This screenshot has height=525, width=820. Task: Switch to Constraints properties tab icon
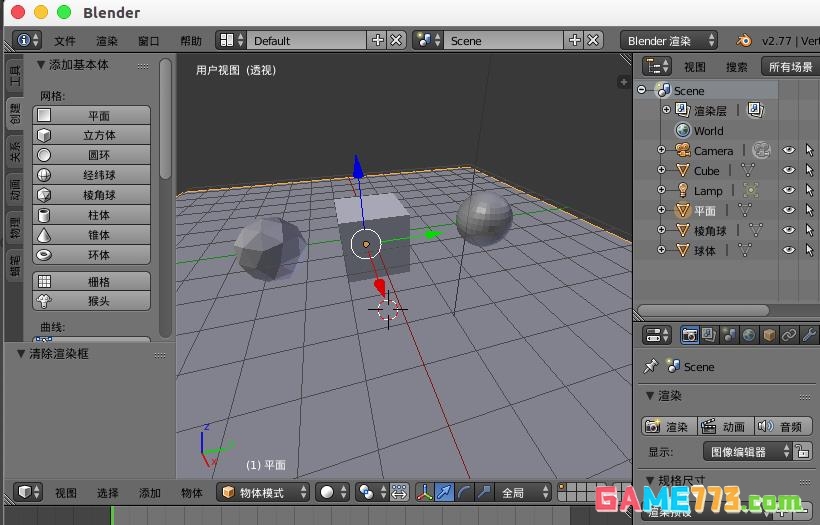pyautogui.click(x=788, y=335)
